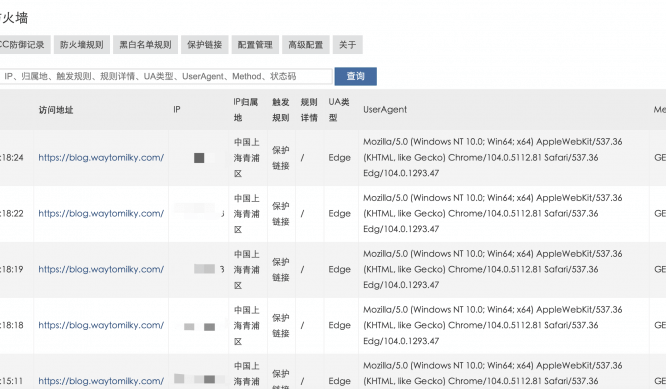666x389 pixels.
Task: Click the UserAgent column header
Action: click(x=385, y=110)
